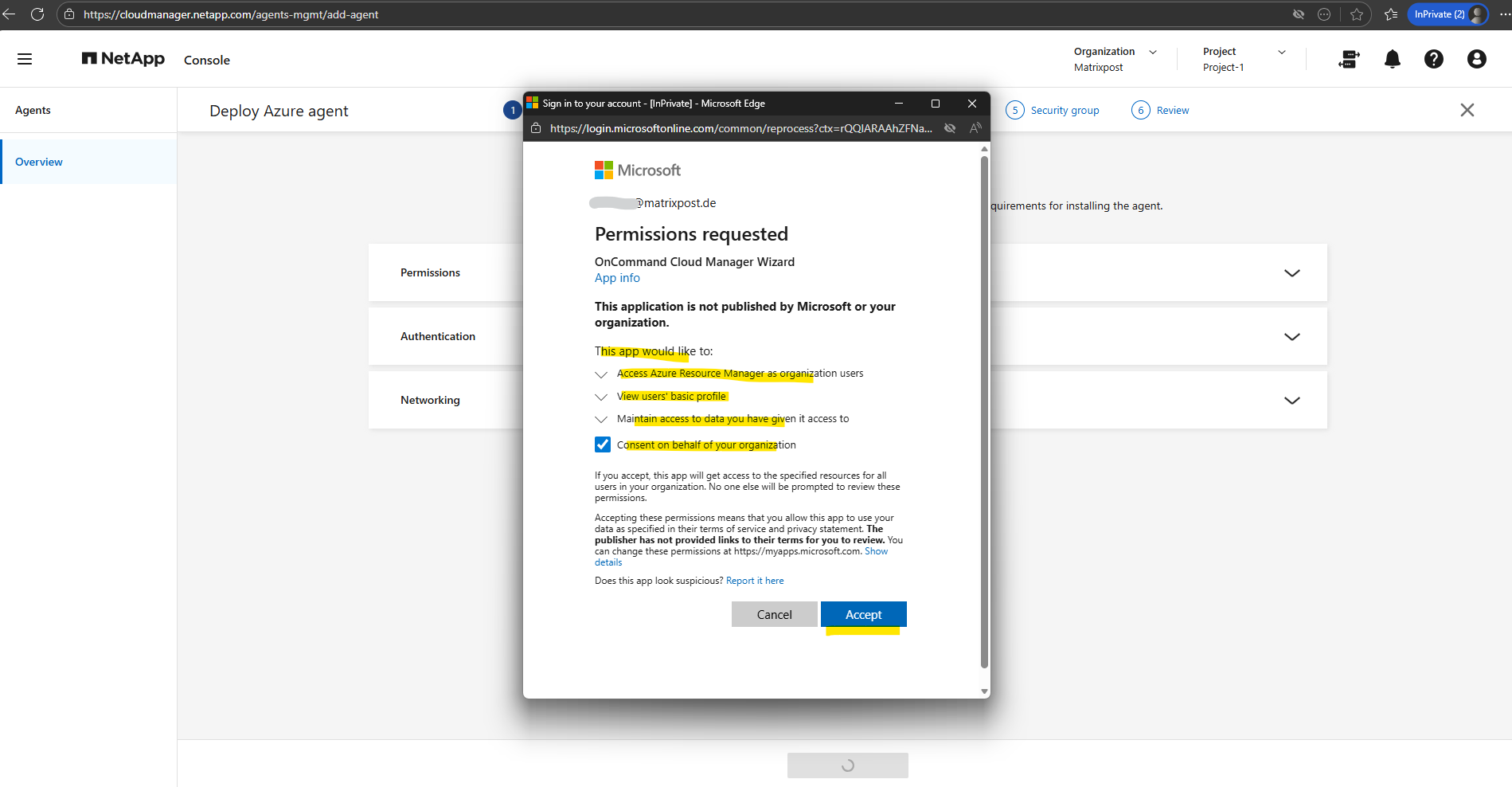Click tracking prevention icon in sign-in popup
The height and width of the screenshot is (787, 1512).
coord(950,128)
